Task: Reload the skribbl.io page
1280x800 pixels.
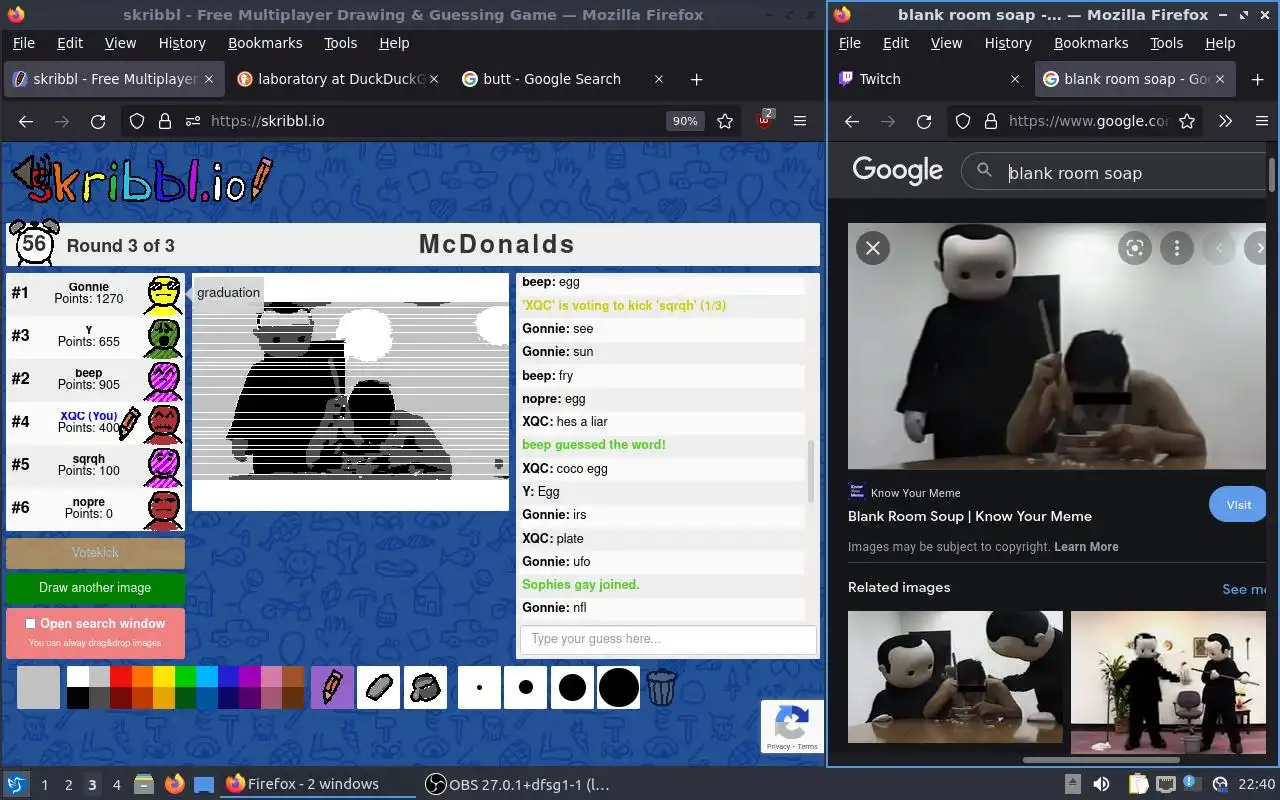Action: [x=98, y=121]
